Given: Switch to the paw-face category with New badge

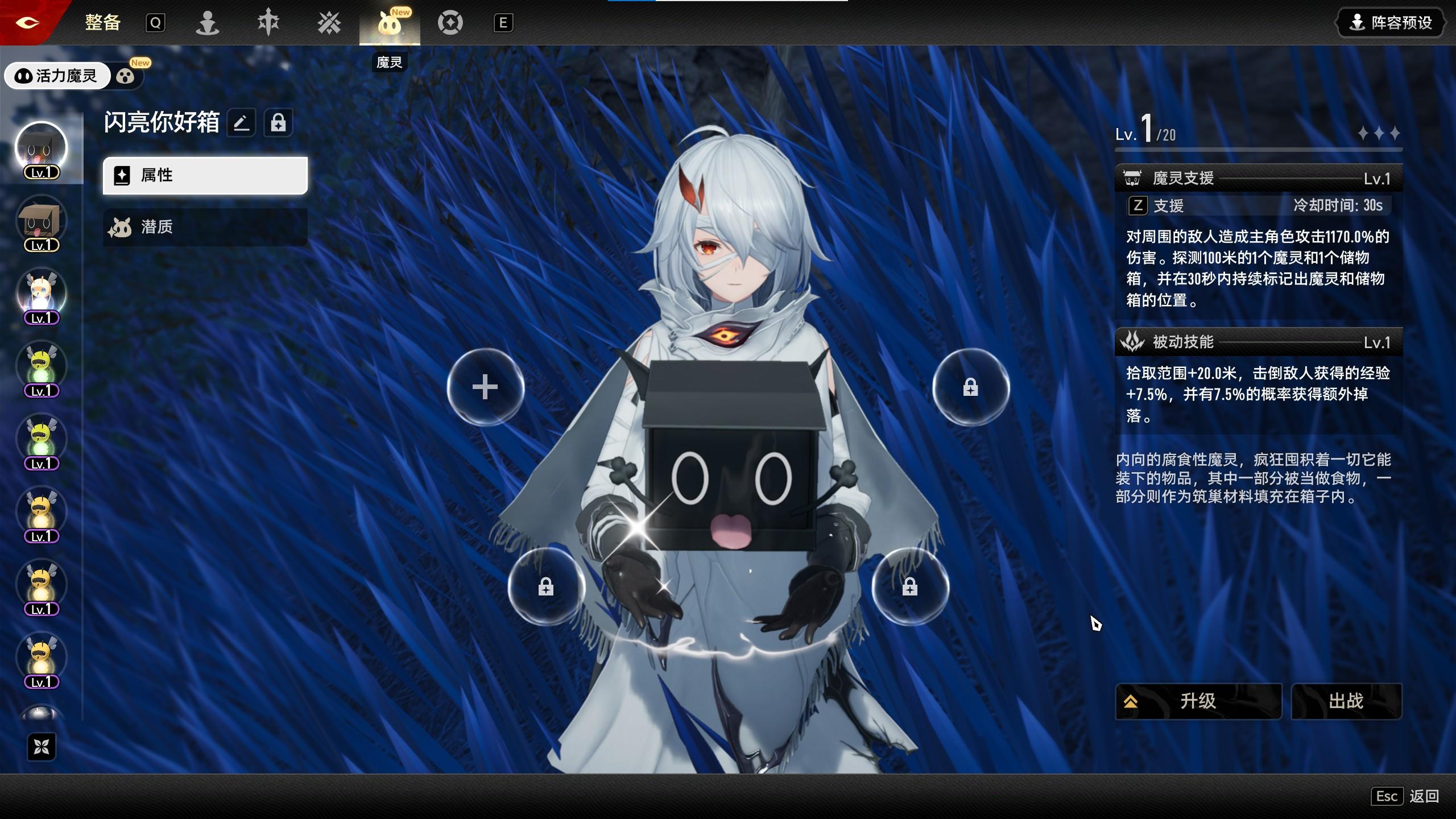Looking at the screenshot, I should (126, 76).
